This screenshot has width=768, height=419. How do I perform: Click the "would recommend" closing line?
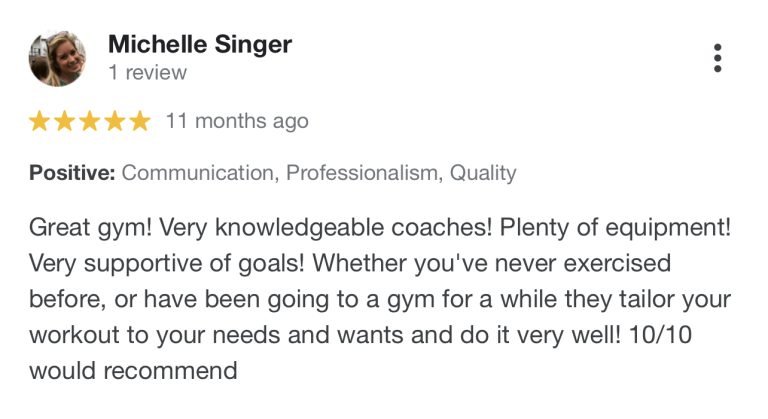(x=133, y=371)
